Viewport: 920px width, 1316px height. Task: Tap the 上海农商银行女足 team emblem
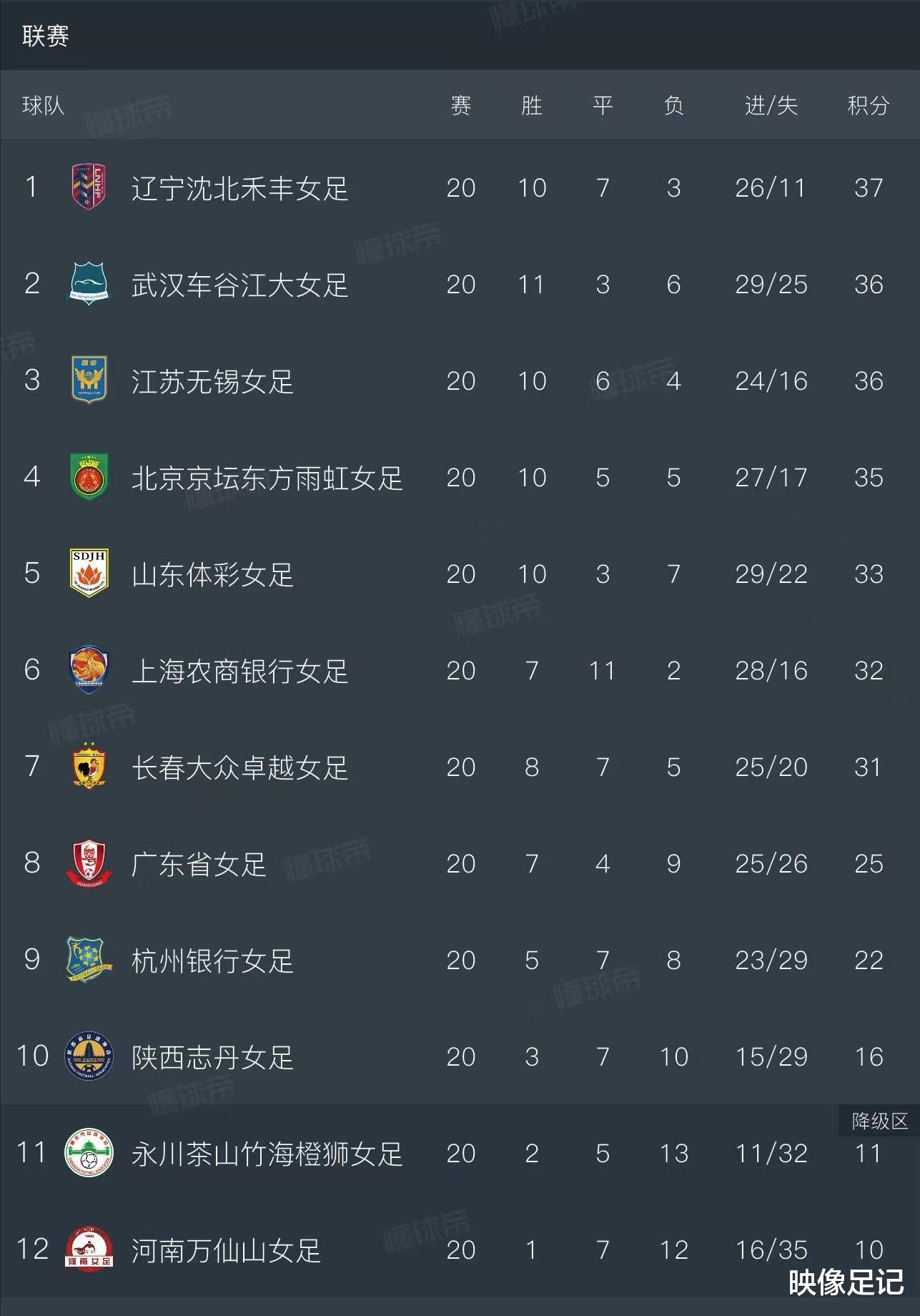89,669
